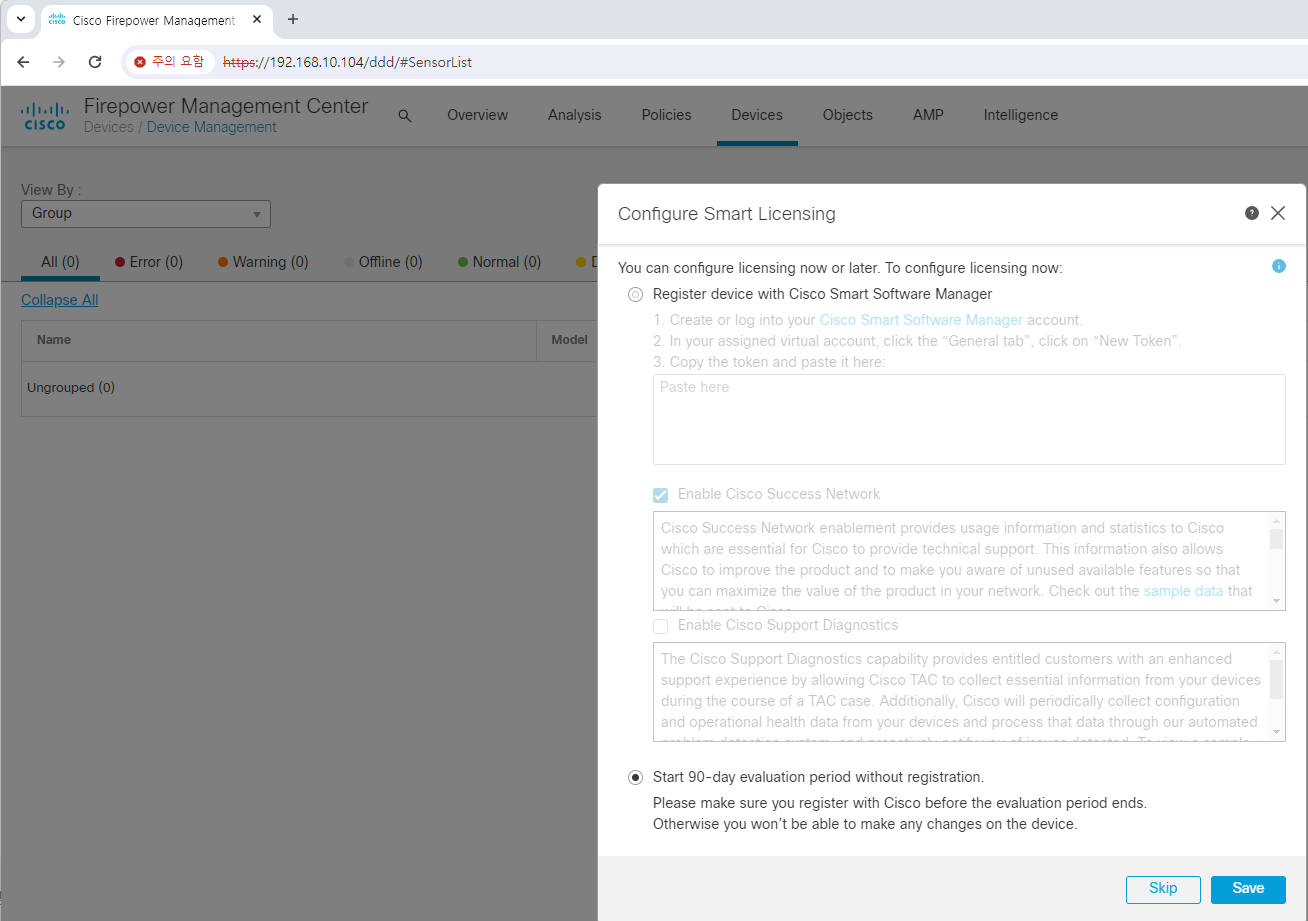Switch to the All (0) tab

click(60, 262)
